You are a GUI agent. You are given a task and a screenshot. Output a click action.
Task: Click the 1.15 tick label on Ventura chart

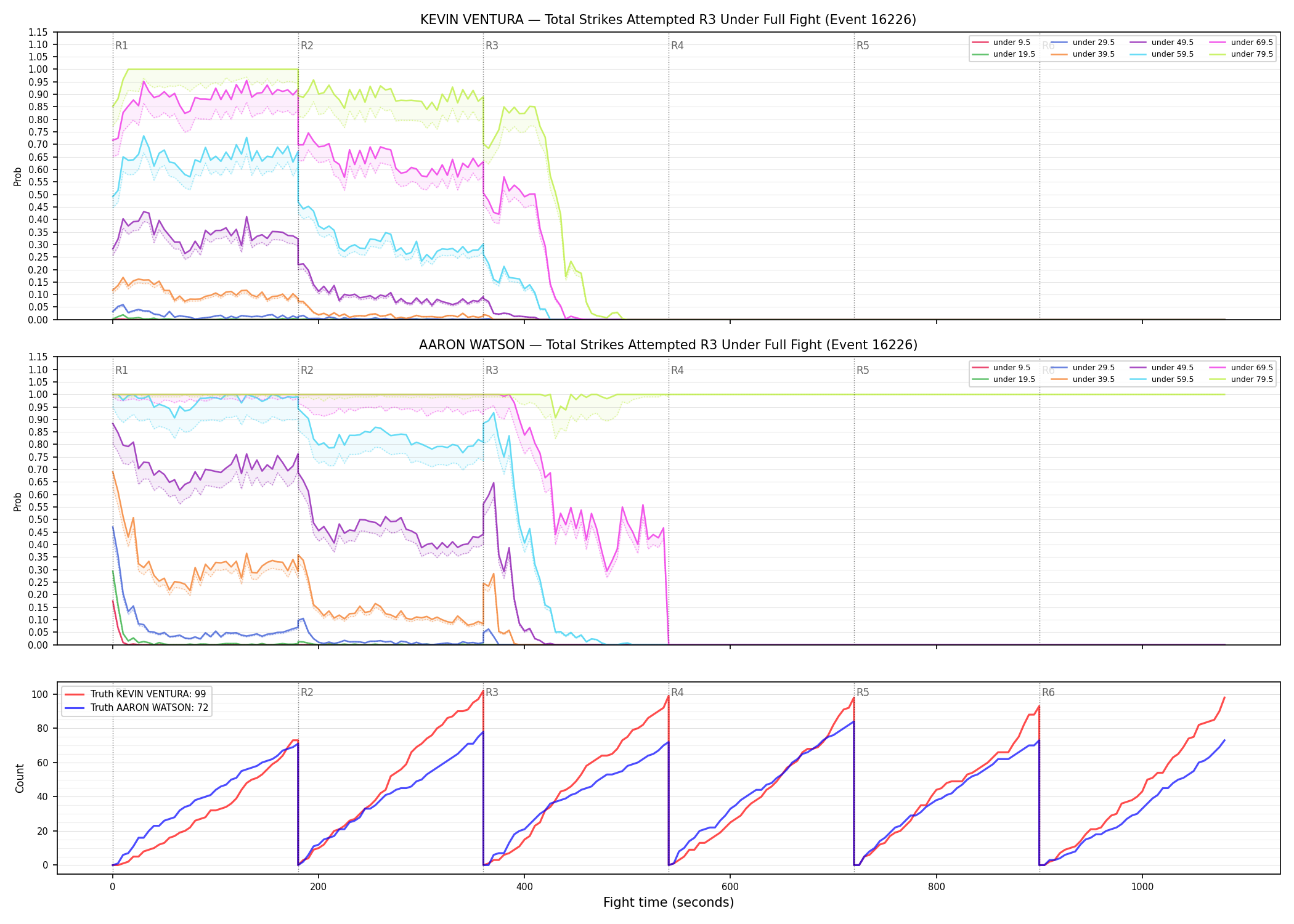coord(38,32)
